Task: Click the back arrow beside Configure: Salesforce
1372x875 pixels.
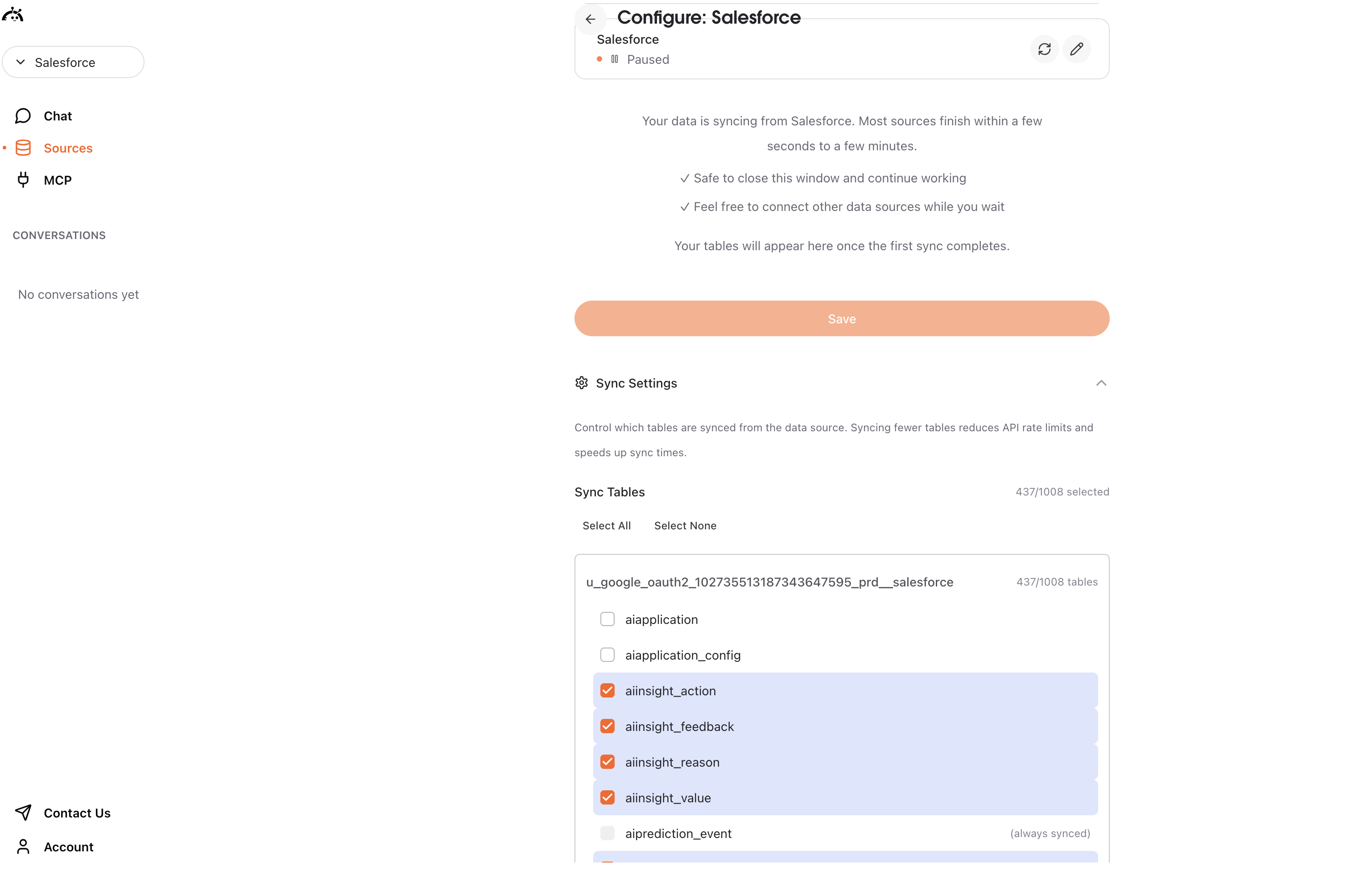Action: pos(590,19)
